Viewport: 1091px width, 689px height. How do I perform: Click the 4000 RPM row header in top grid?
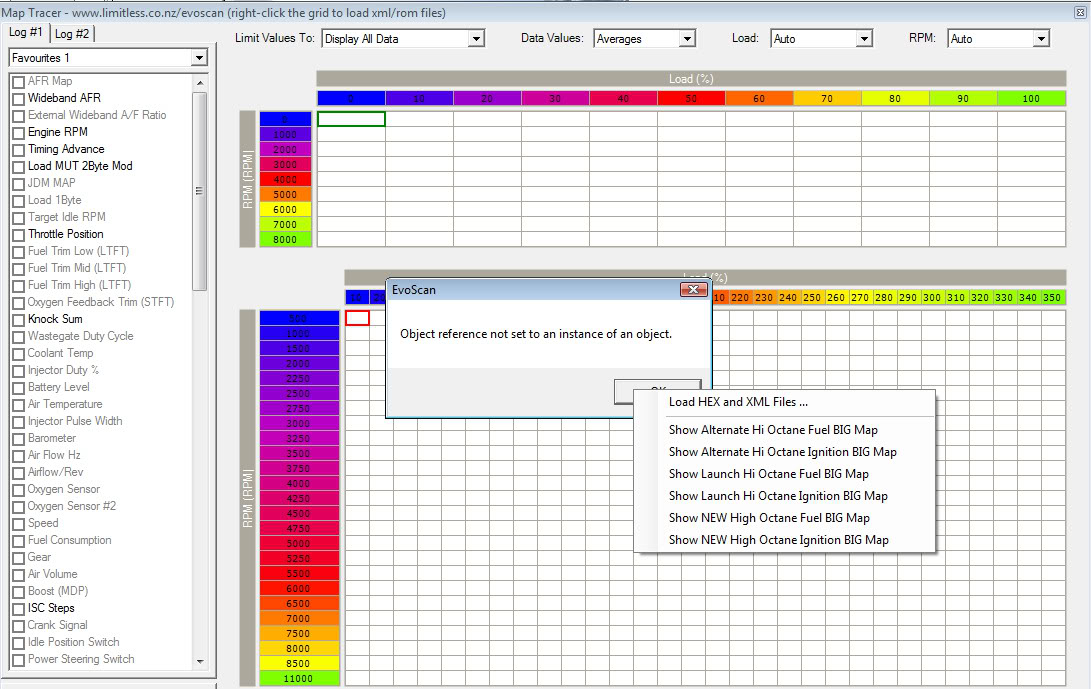point(285,180)
